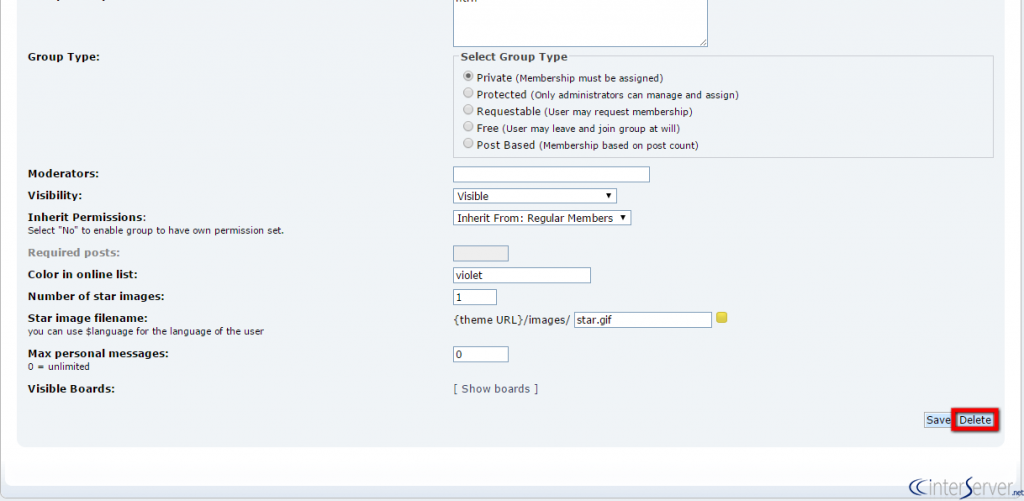
Task: Click the 'Select "No" to enable group' hint
Action: click(155, 231)
